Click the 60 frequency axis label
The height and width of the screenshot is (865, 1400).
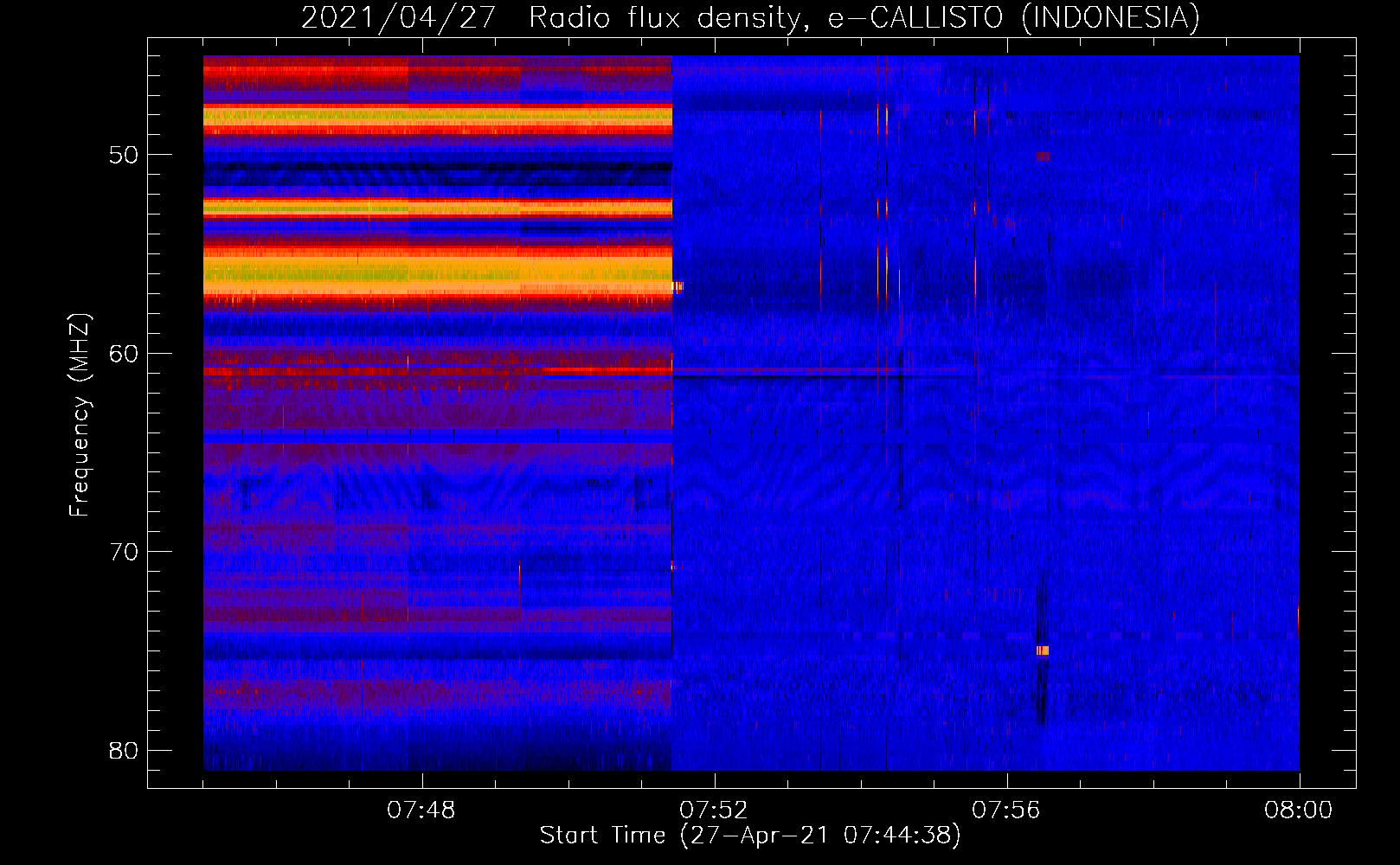124,353
